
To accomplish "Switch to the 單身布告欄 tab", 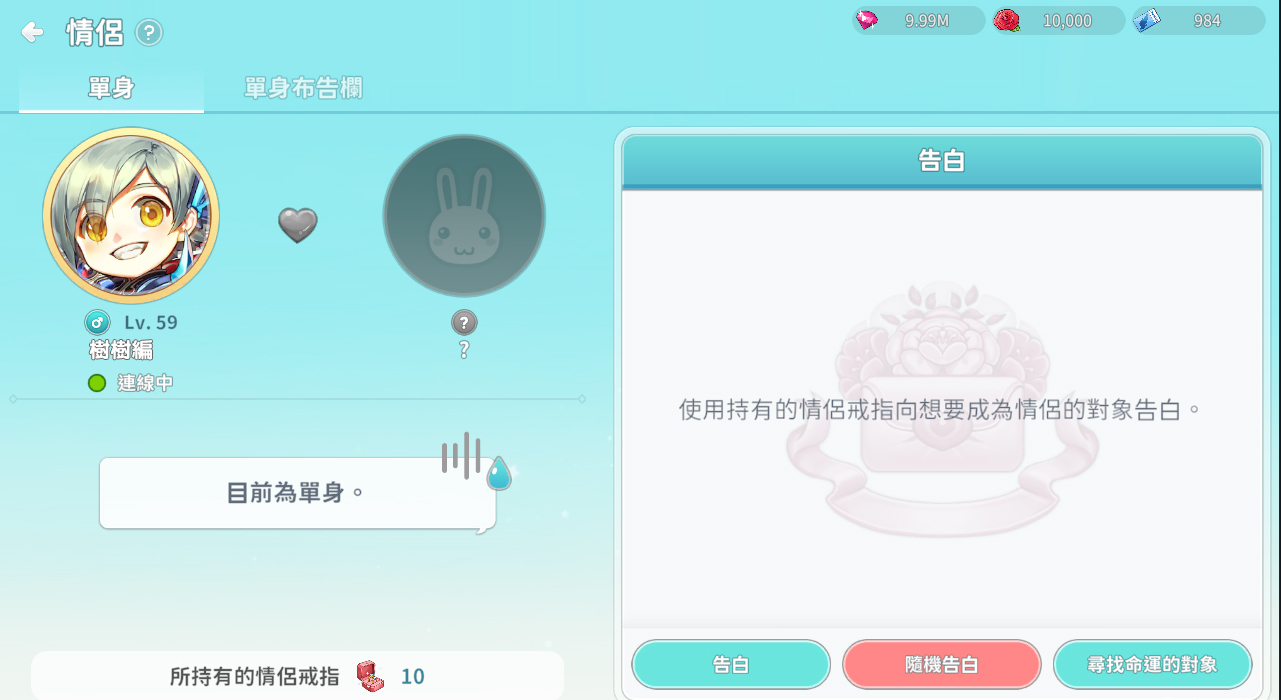I will pos(303,88).
